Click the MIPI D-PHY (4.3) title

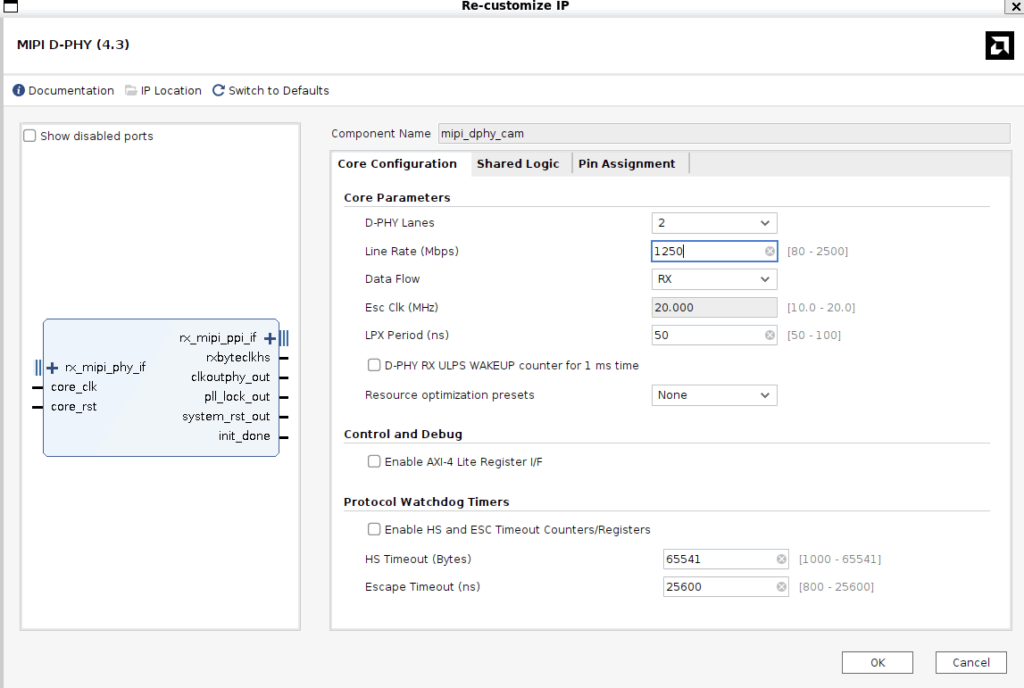click(x=73, y=44)
